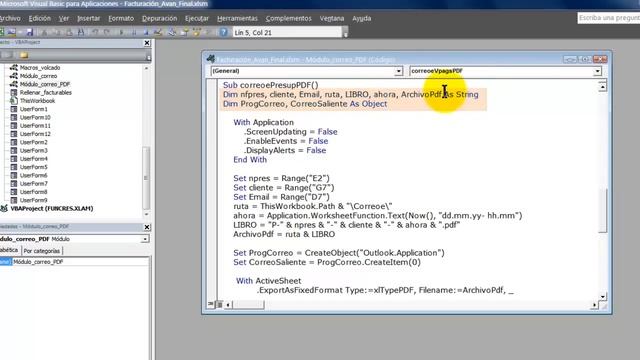Click the Run macro play icon

point(121,32)
